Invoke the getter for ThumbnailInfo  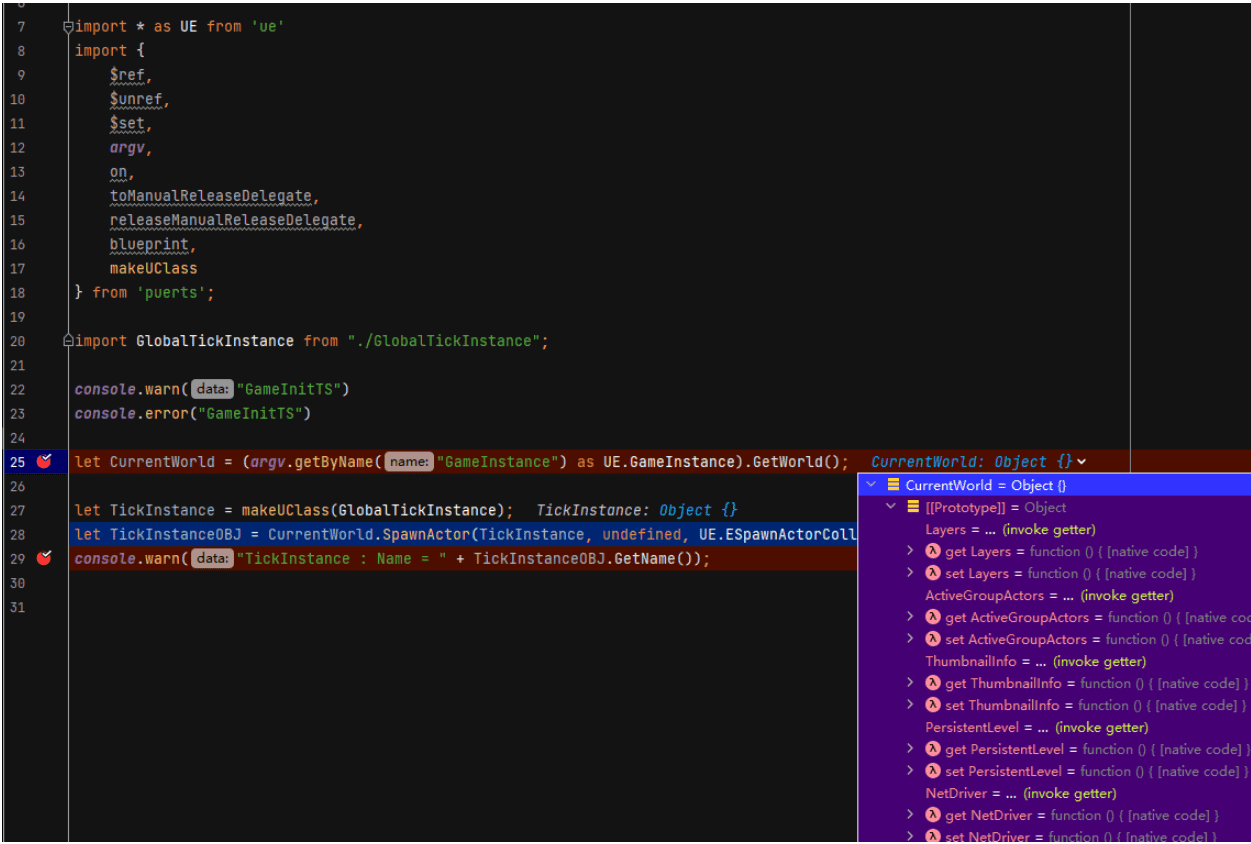pos(1100,661)
